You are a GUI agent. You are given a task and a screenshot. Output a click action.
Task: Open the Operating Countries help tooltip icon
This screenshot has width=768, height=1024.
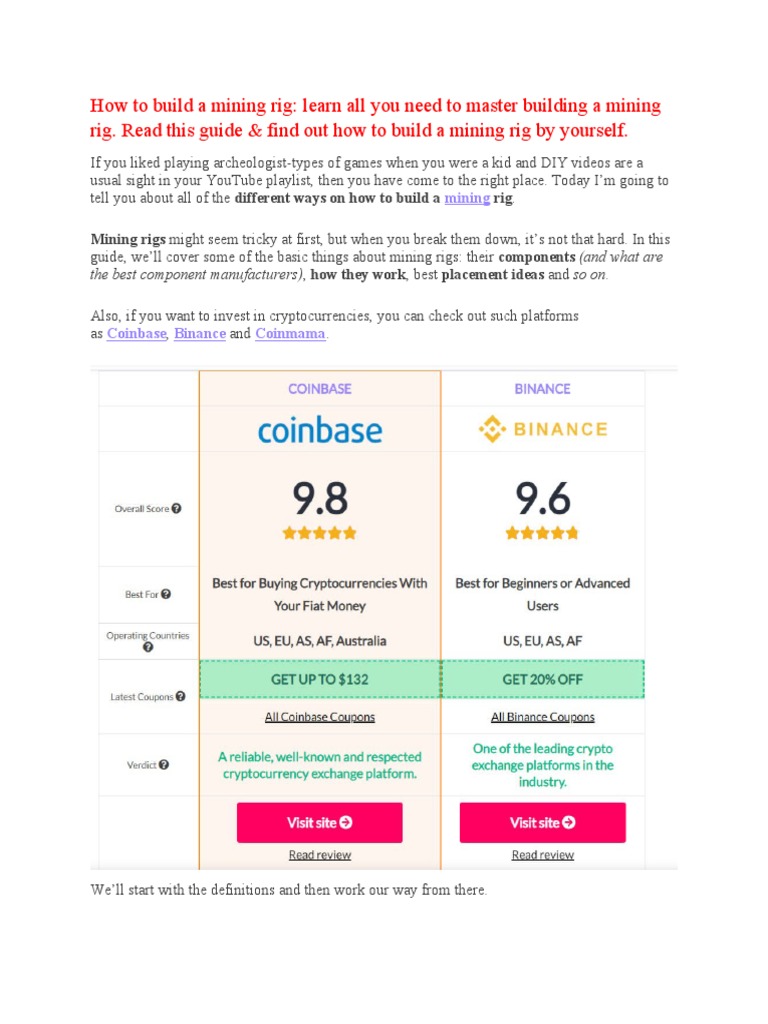click(148, 647)
